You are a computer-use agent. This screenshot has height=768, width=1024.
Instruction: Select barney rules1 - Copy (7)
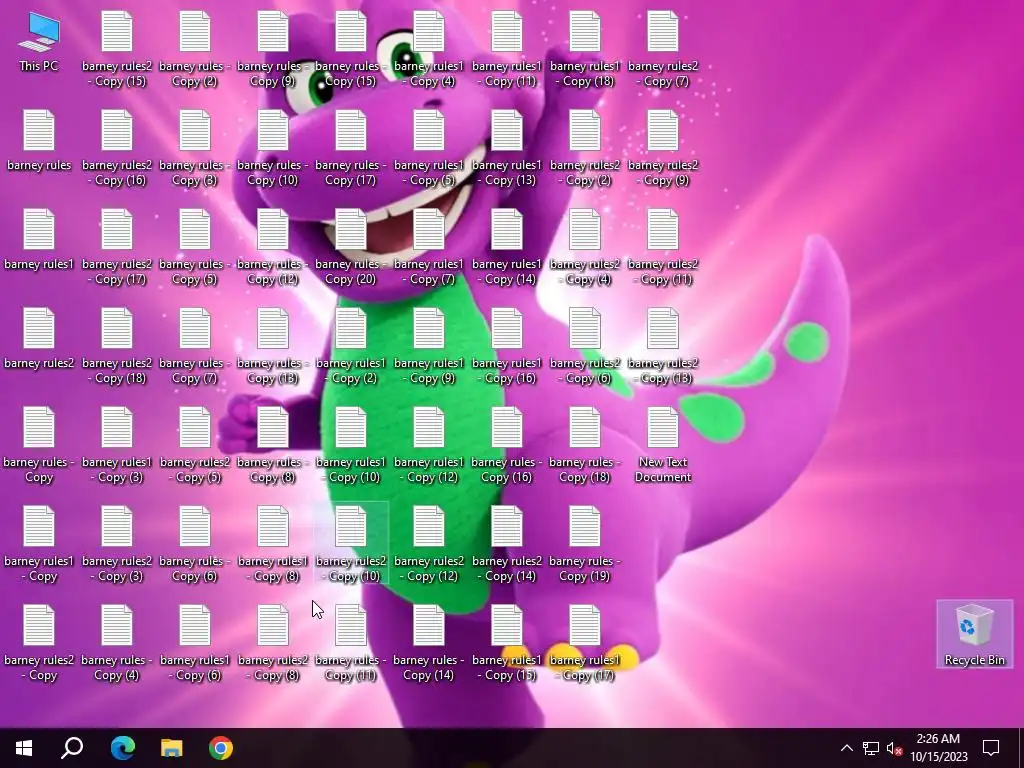coord(429,248)
